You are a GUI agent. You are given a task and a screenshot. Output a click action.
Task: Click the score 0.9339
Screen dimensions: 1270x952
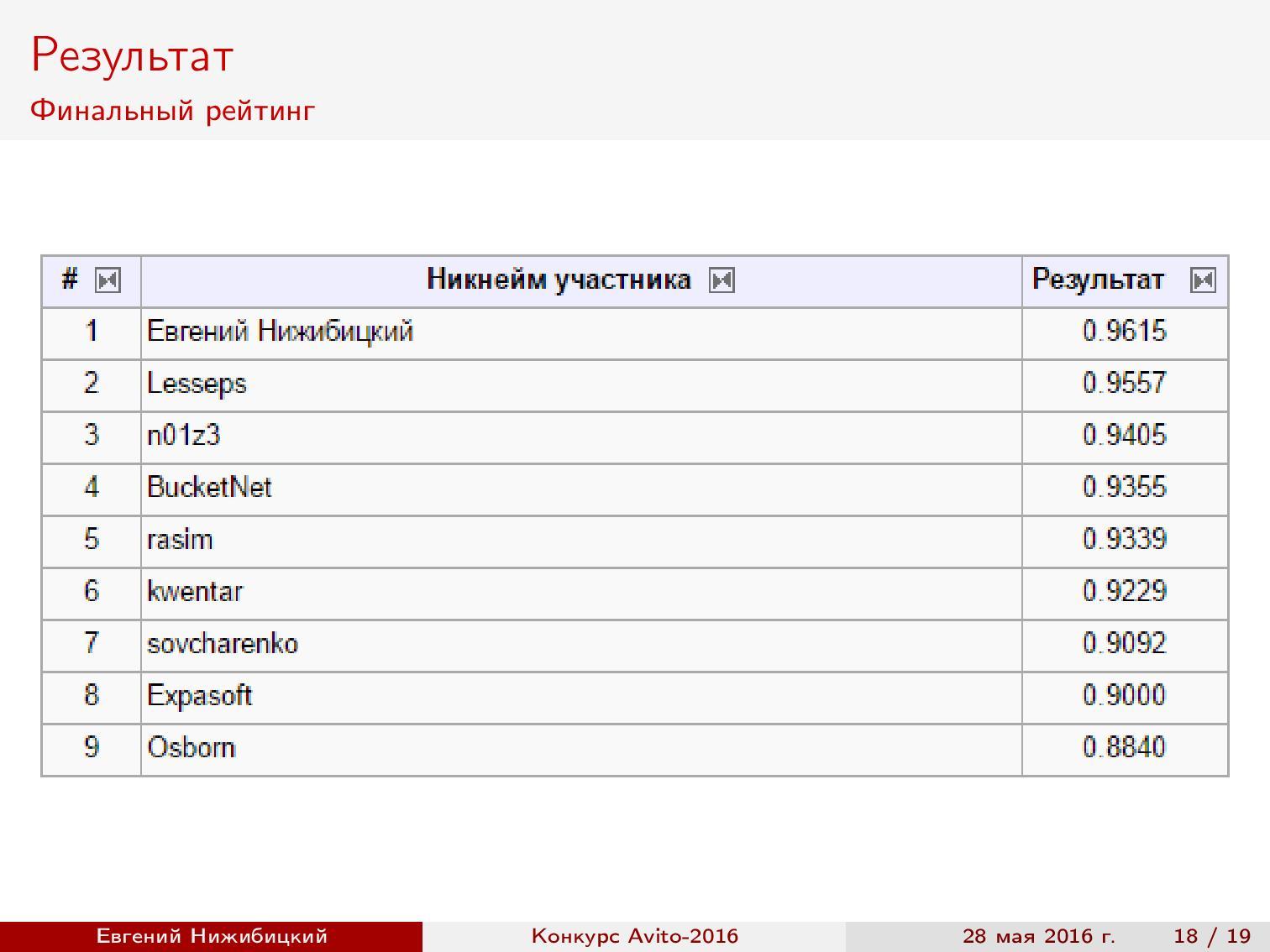[1125, 539]
